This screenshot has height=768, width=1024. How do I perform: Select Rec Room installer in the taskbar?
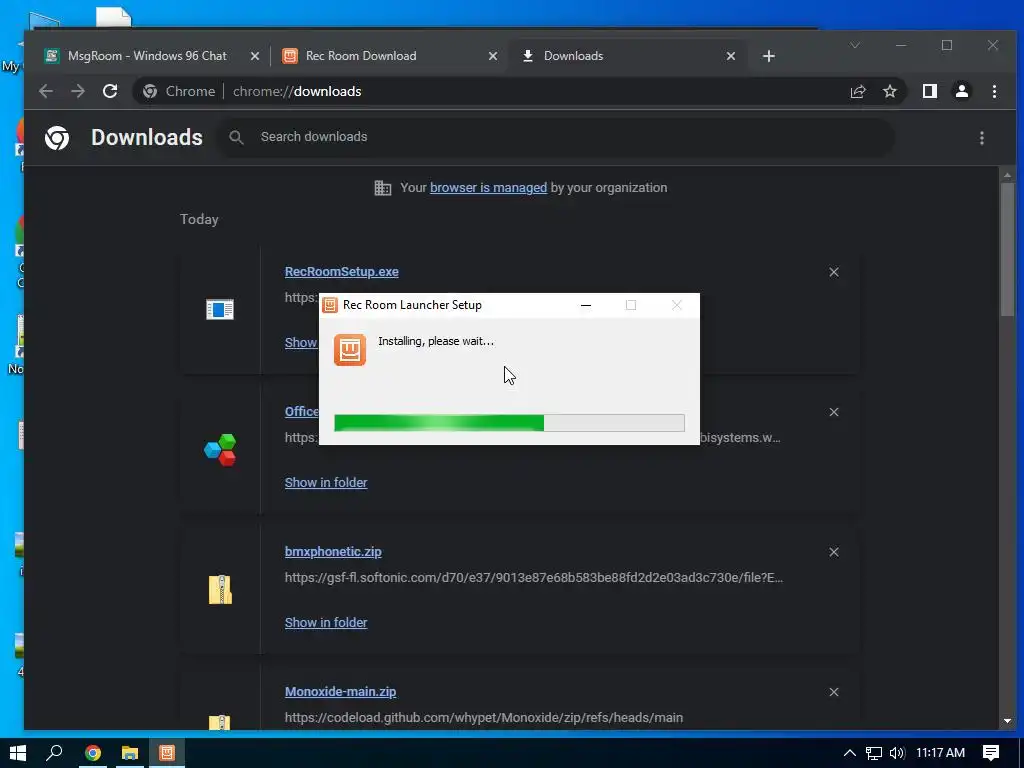[167, 753]
